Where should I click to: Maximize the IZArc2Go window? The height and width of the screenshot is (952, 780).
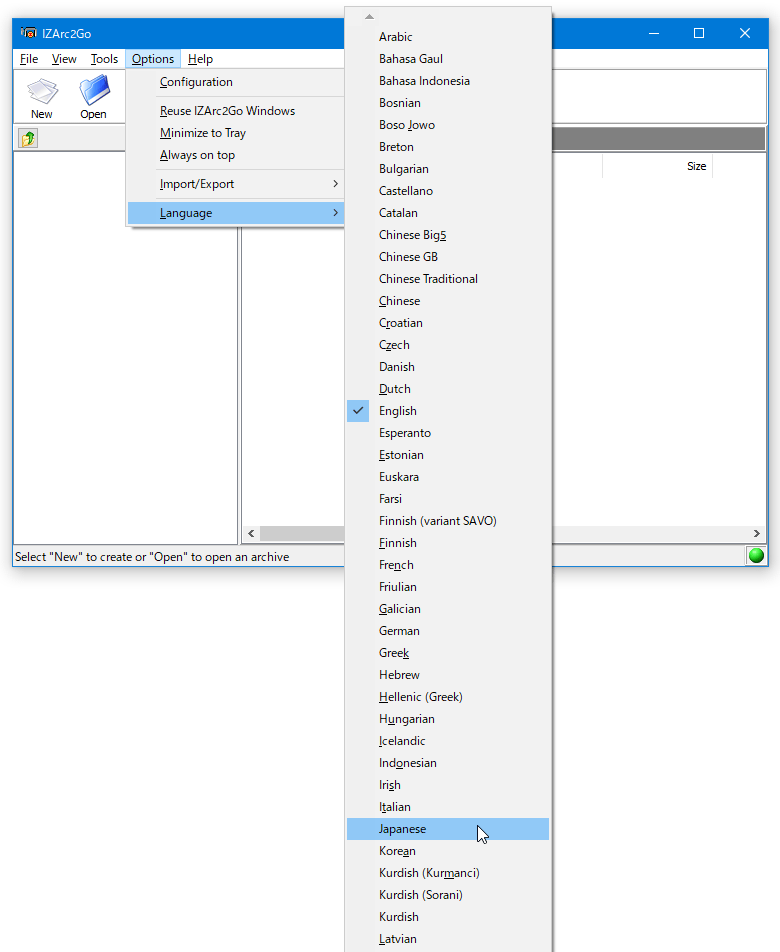(699, 33)
